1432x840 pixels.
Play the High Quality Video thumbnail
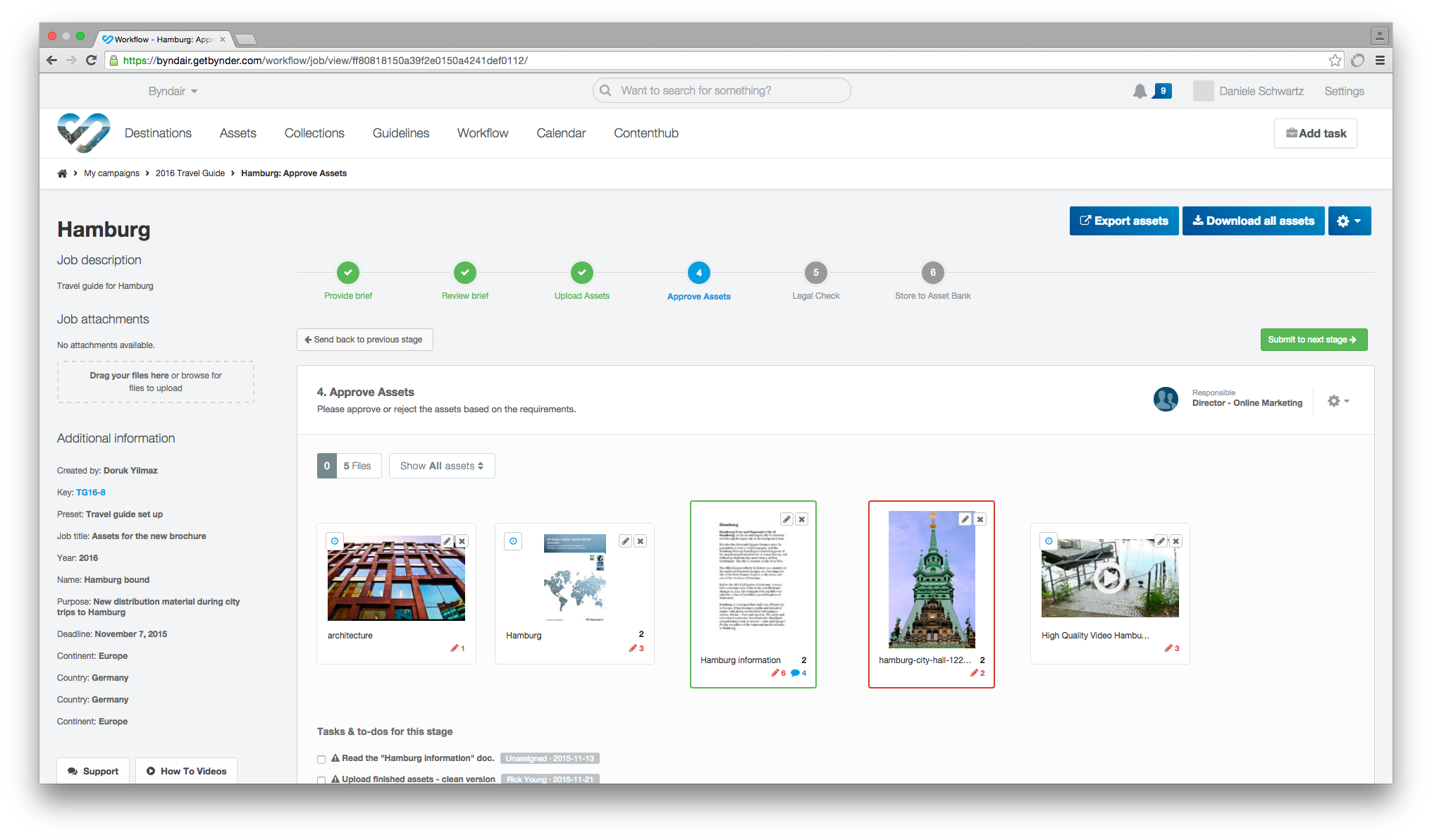(x=1109, y=579)
